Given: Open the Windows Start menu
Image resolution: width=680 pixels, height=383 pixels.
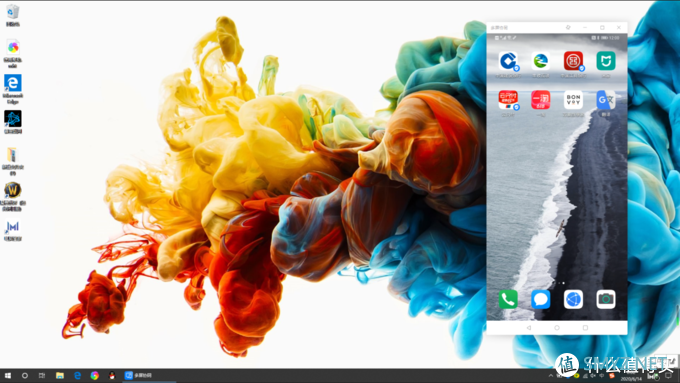Looking at the screenshot, I should click(8, 376).
